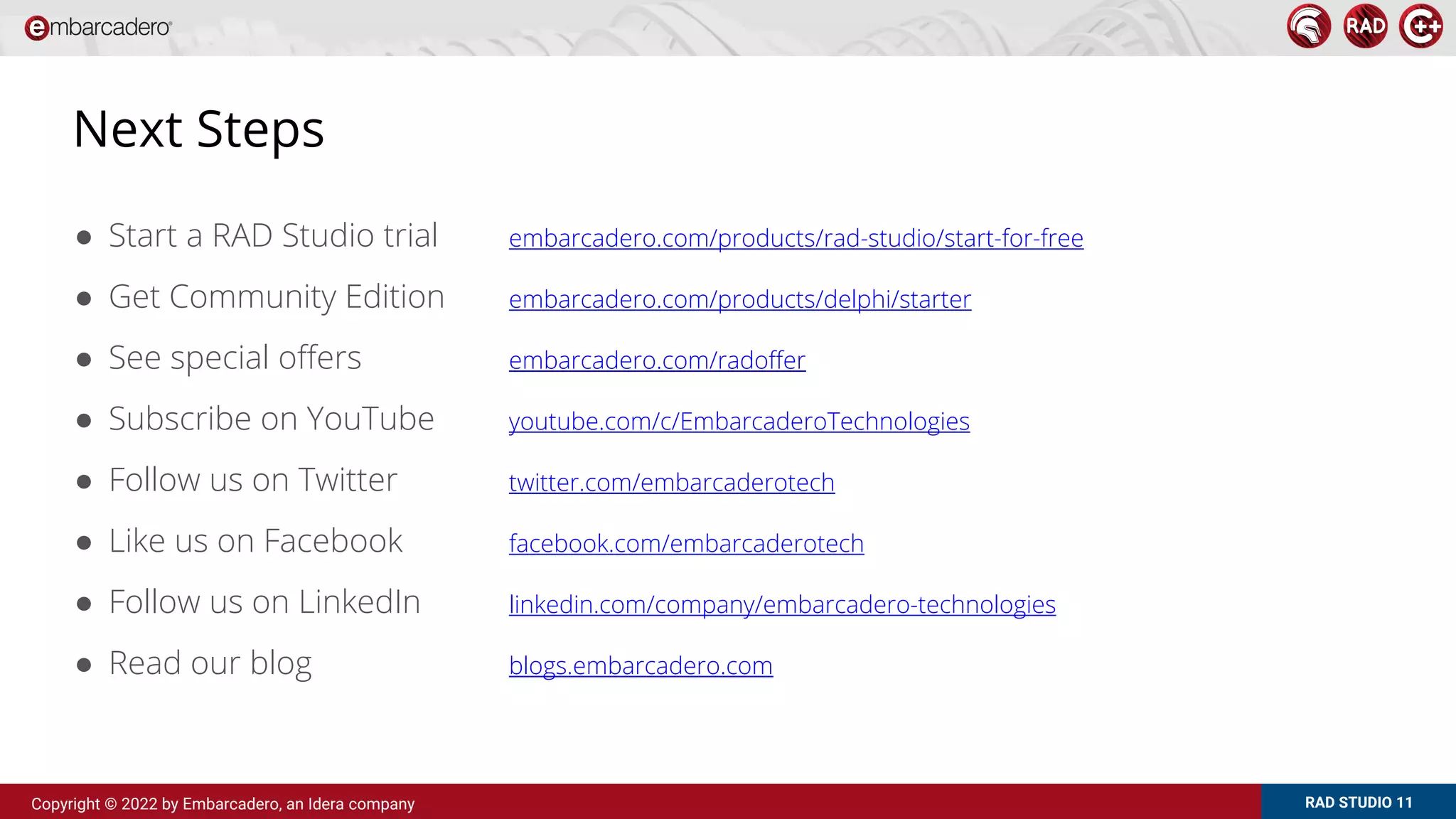Open the LinkedIn embarcadero-technologies company link
1456x819 pixels.
pos(782,605)
